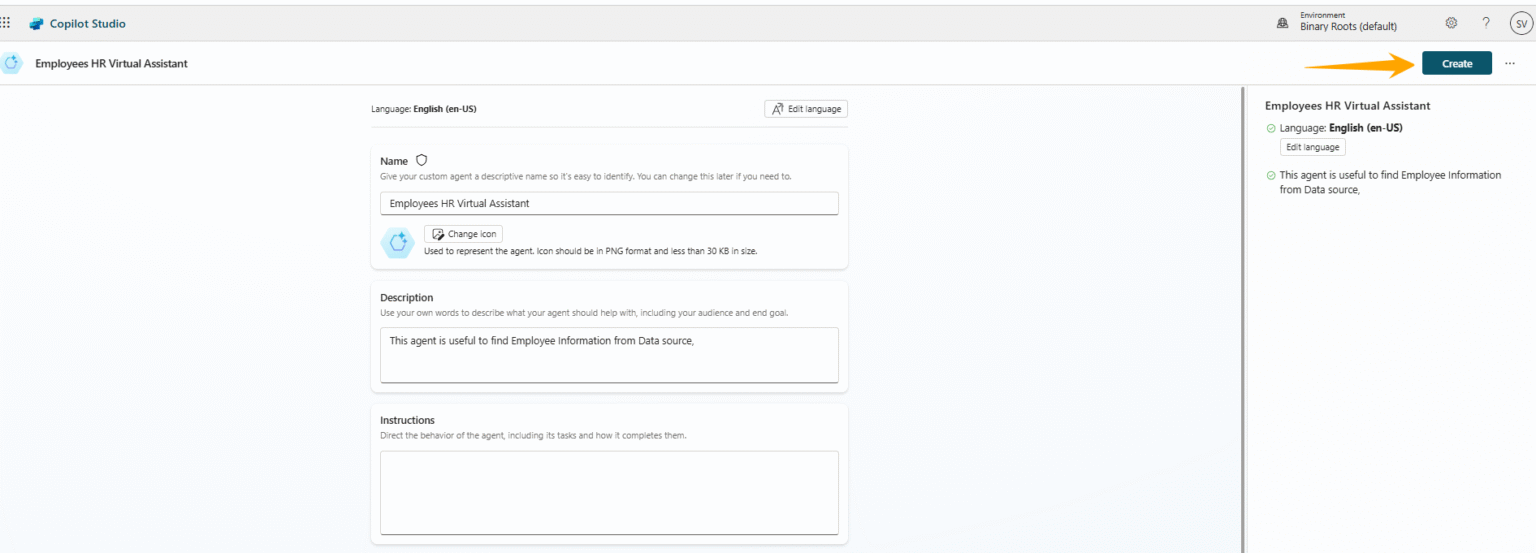The width and height of the screenshot is (1536, 553).
Task: Click inside the empty Instructions box
Action: click(x=609, y=492)
